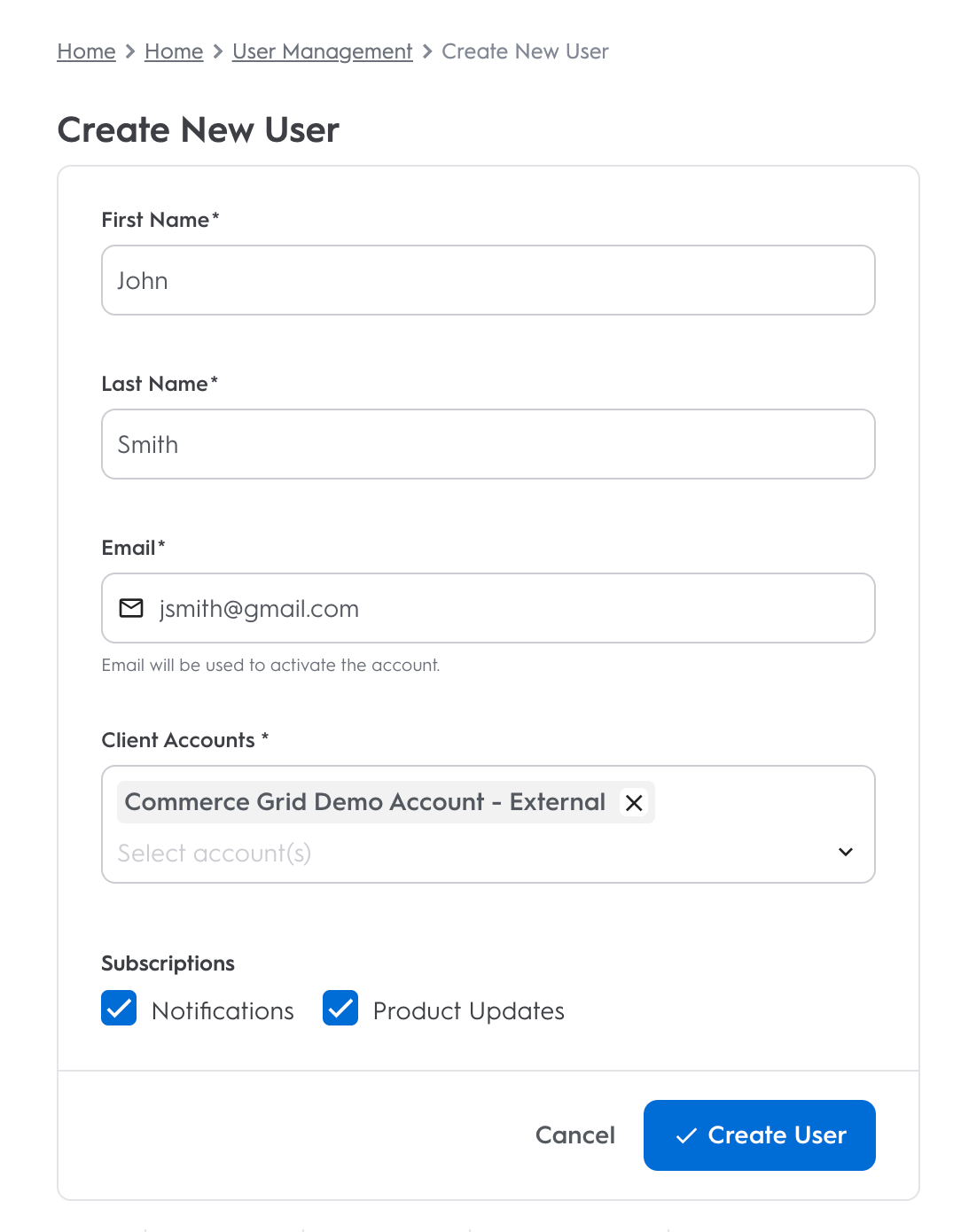
Task: Click the Create User button
Action: 760,1135
